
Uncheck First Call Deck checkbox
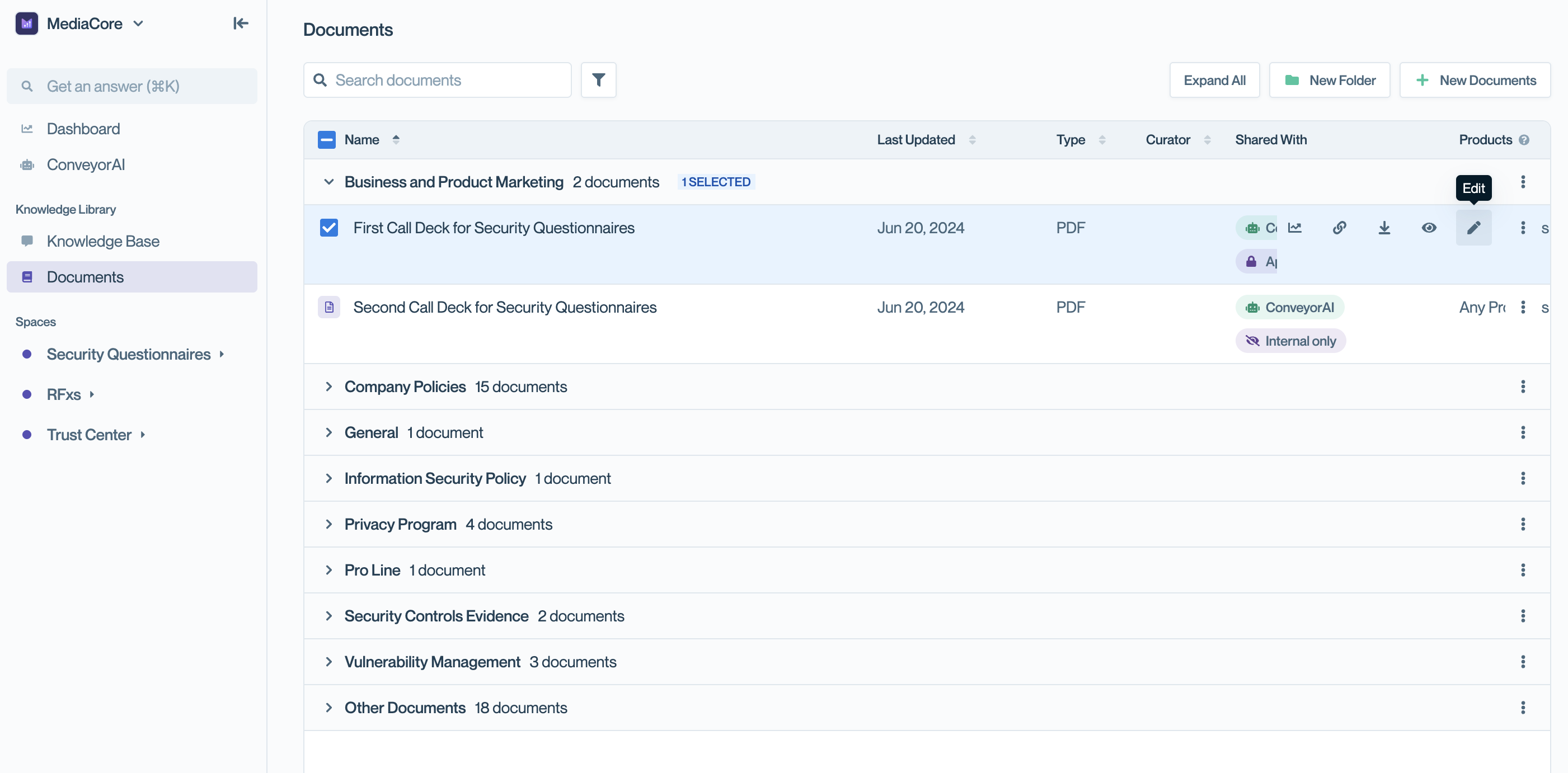[328, 228]
